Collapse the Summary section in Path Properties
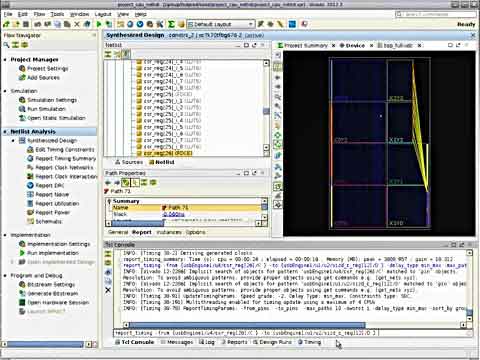This screenshot has height=360, width=480. [x=109, y=201]
